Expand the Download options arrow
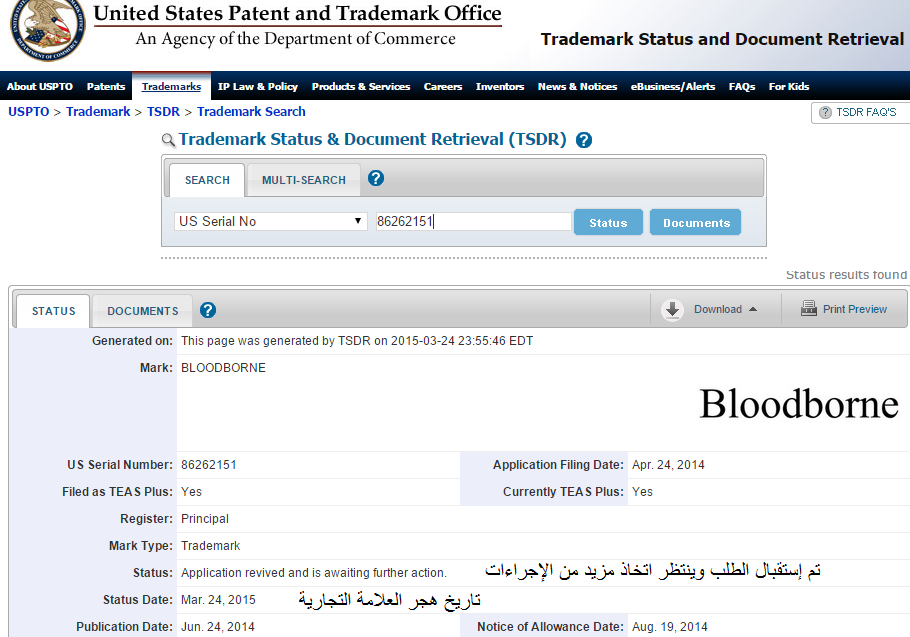The image size is (910, 637). tap(753, 309)
